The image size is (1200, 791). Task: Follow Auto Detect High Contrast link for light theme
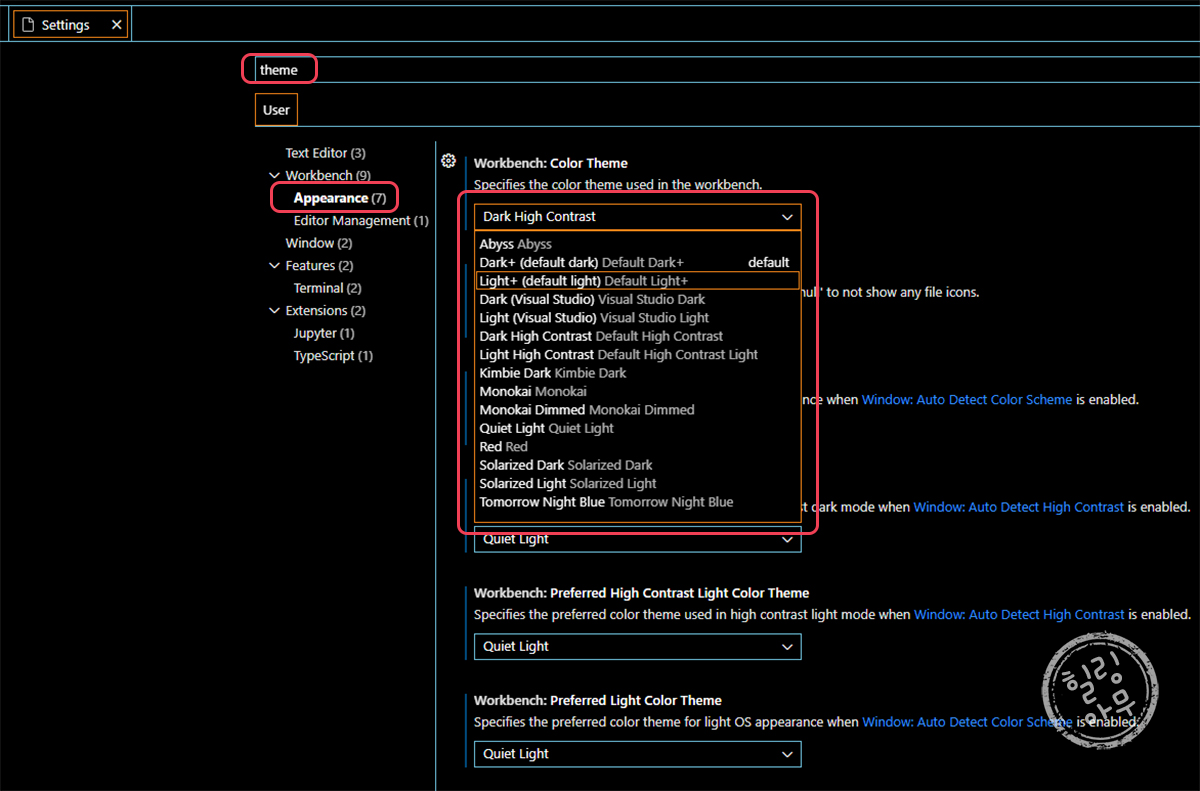click(1019, 614)
